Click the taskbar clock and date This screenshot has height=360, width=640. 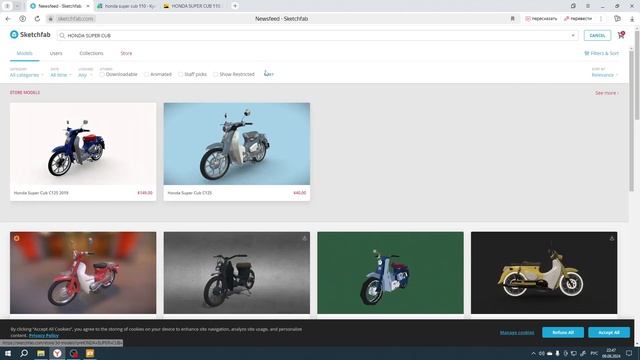tap(611, 353)
